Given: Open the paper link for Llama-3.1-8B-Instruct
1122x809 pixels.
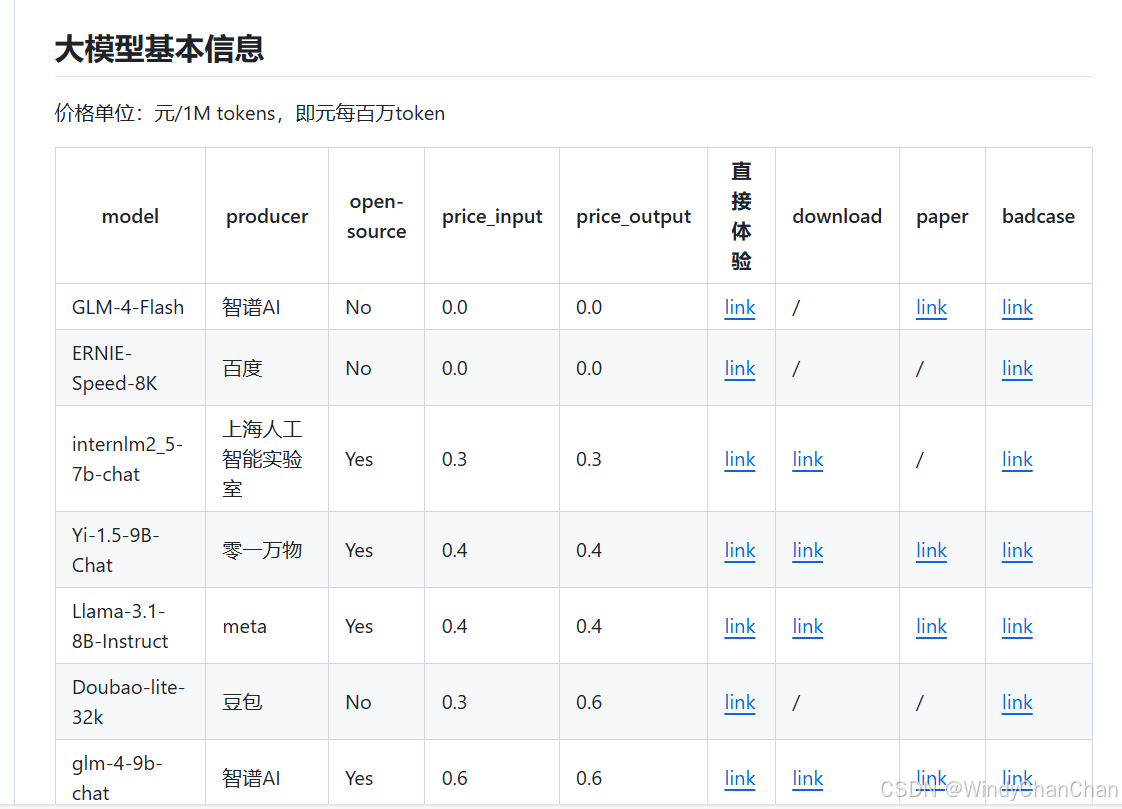Looking at the screenshot, I should coord(931,627).
